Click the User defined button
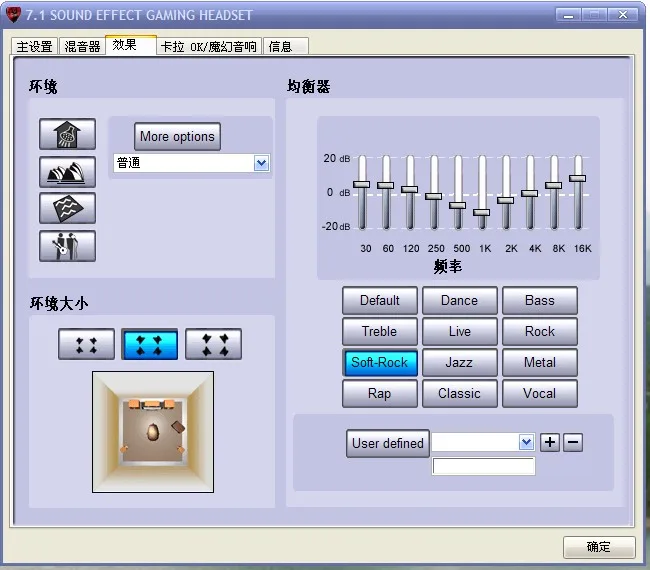Viewport: 650px width, 570px height. pos(388,443)
